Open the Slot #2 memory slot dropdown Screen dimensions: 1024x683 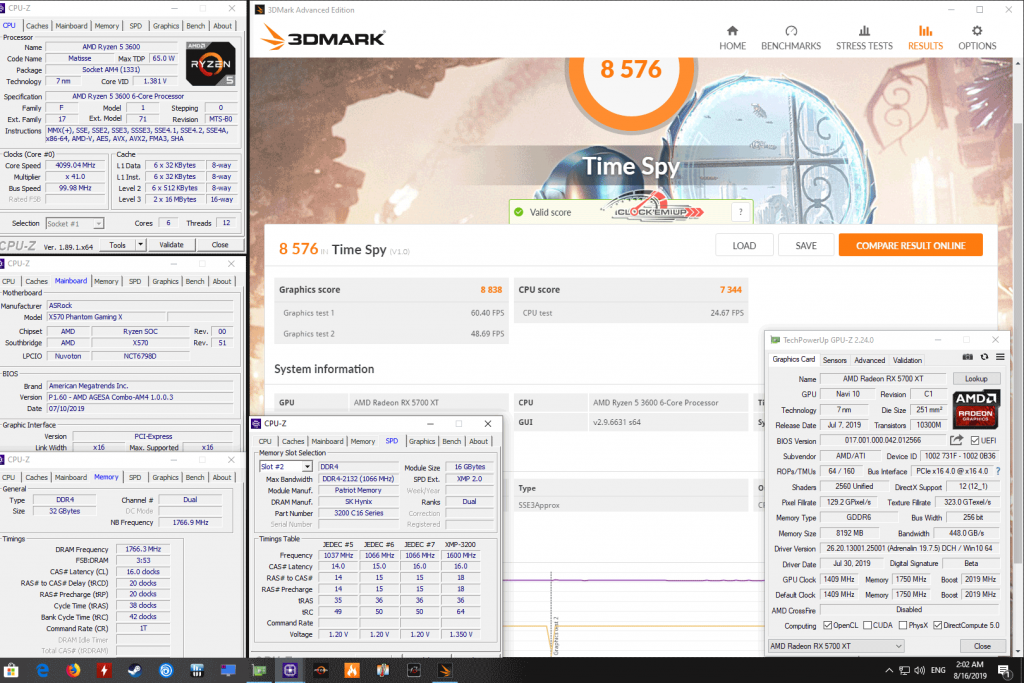tap(285, 466)
